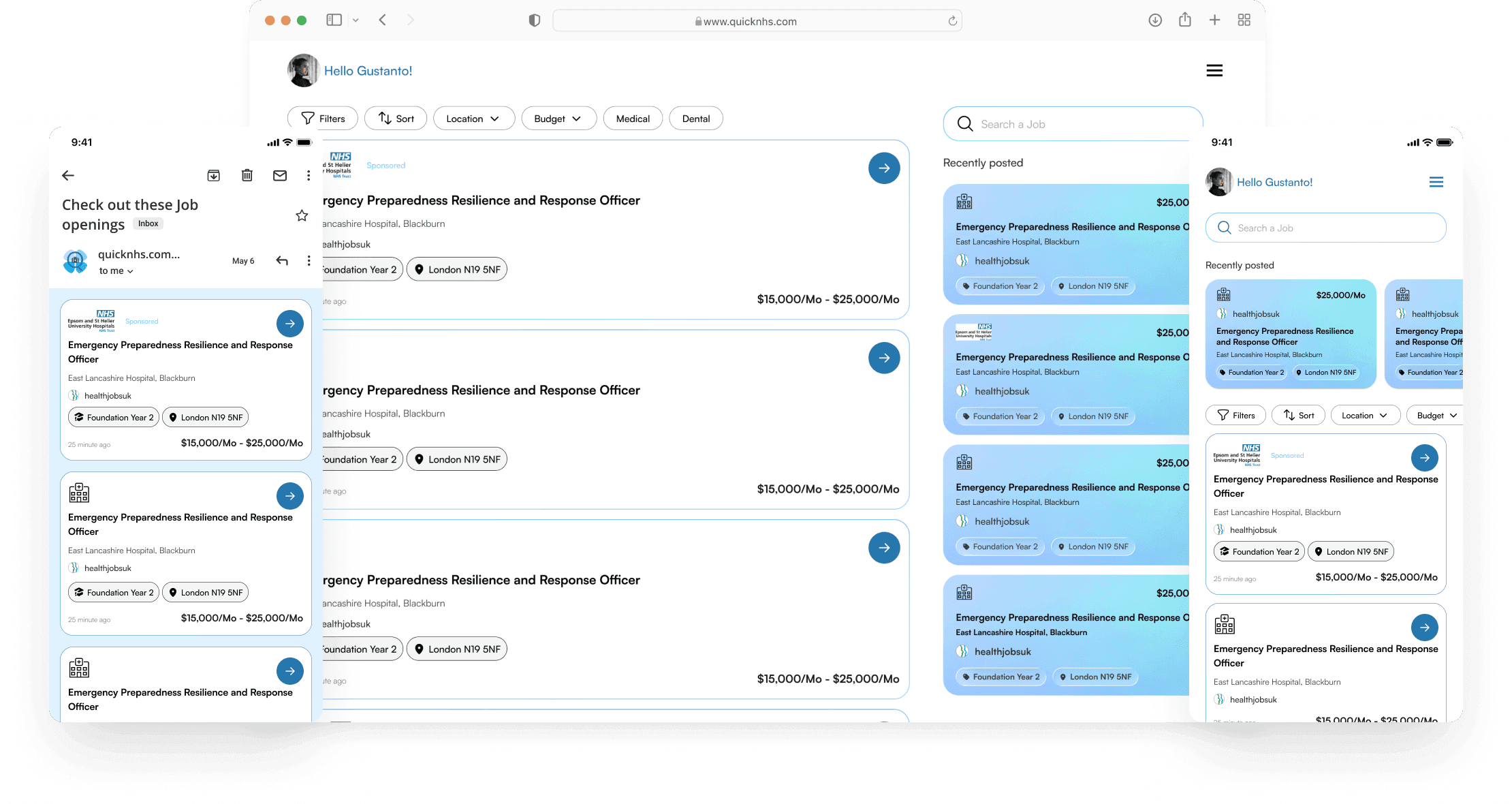Viewport: 1512px width, 804px height.
Task: Expand the desktop Budget dropdown
Action: tap(558, 119)
